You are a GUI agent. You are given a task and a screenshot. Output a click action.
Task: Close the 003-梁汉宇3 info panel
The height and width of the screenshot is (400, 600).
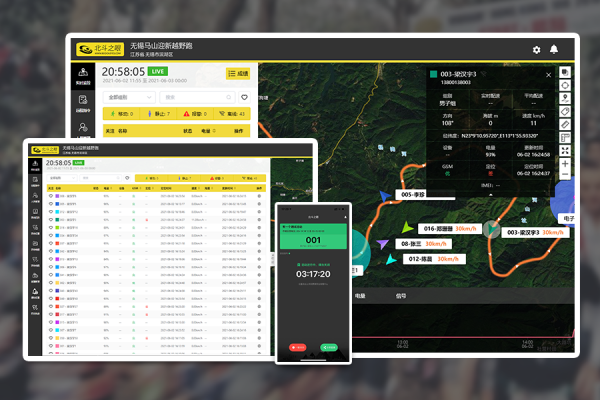(549, 73)
